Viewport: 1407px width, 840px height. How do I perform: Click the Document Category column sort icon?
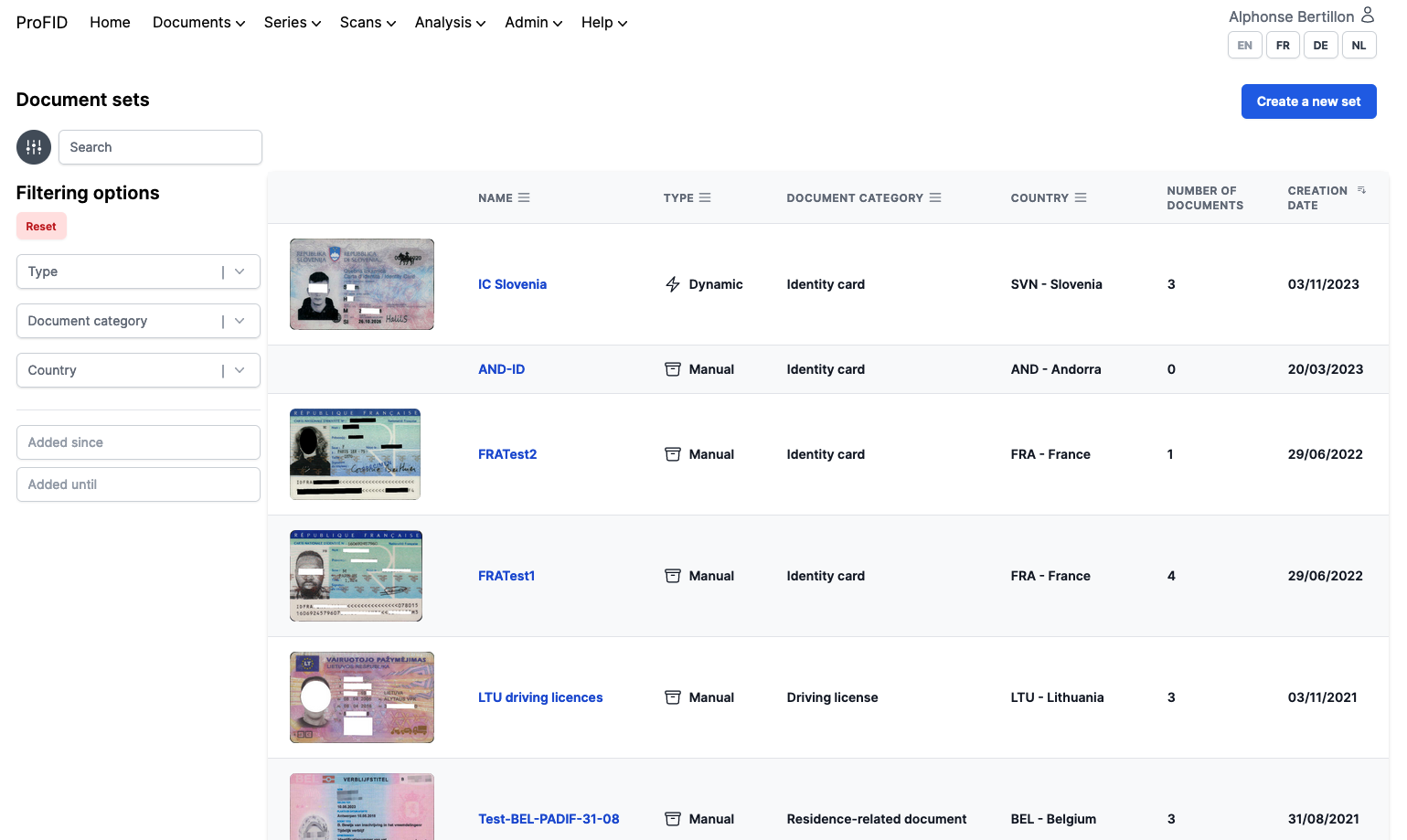pos(935,197)
